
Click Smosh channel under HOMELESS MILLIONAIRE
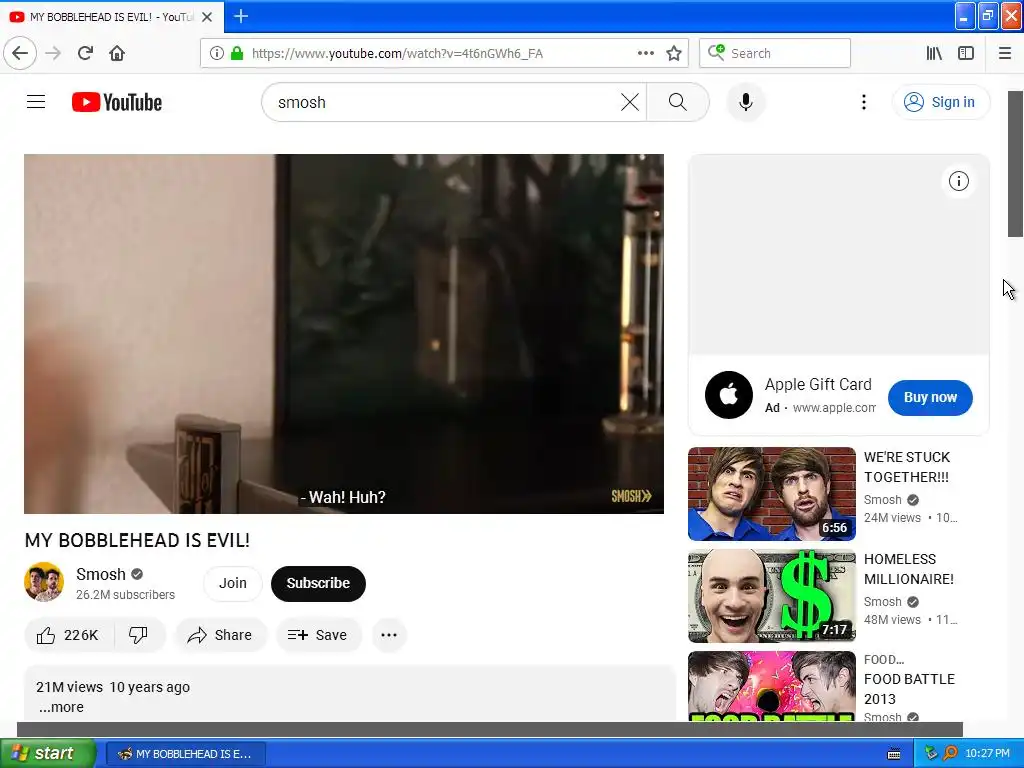[x=882, y=601]
